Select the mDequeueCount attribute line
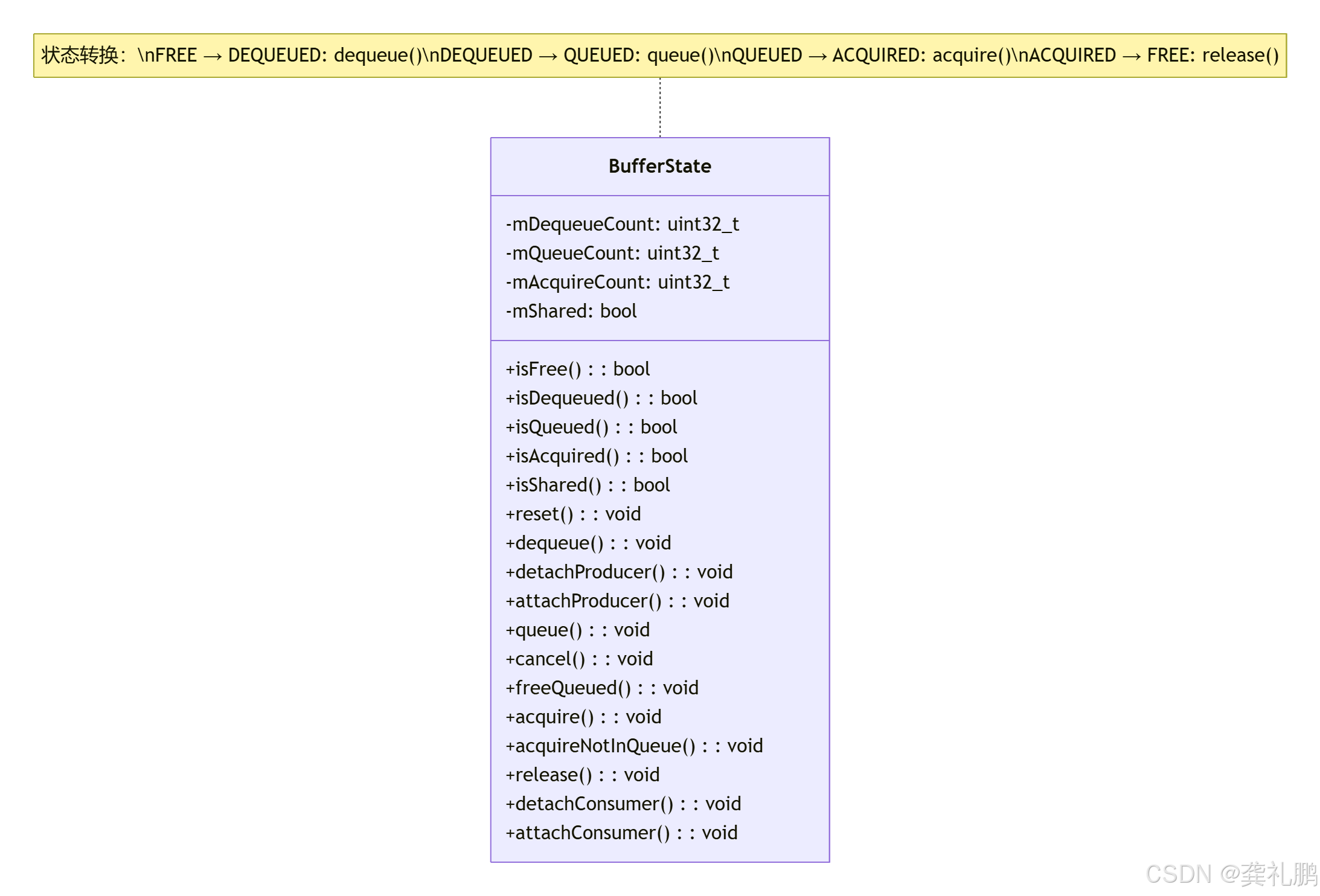The image size is (1320, 896). coord(622,224)
